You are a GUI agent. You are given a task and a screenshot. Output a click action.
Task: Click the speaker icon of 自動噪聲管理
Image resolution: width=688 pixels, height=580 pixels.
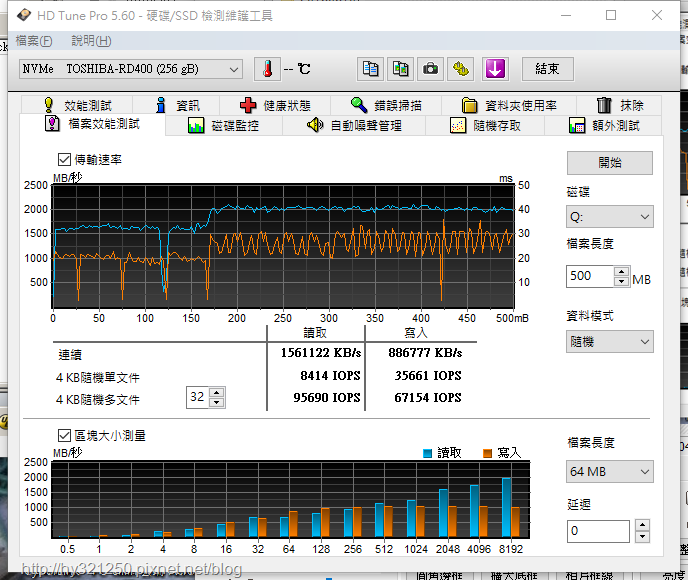pyautogui.click(x=315, y=125)
